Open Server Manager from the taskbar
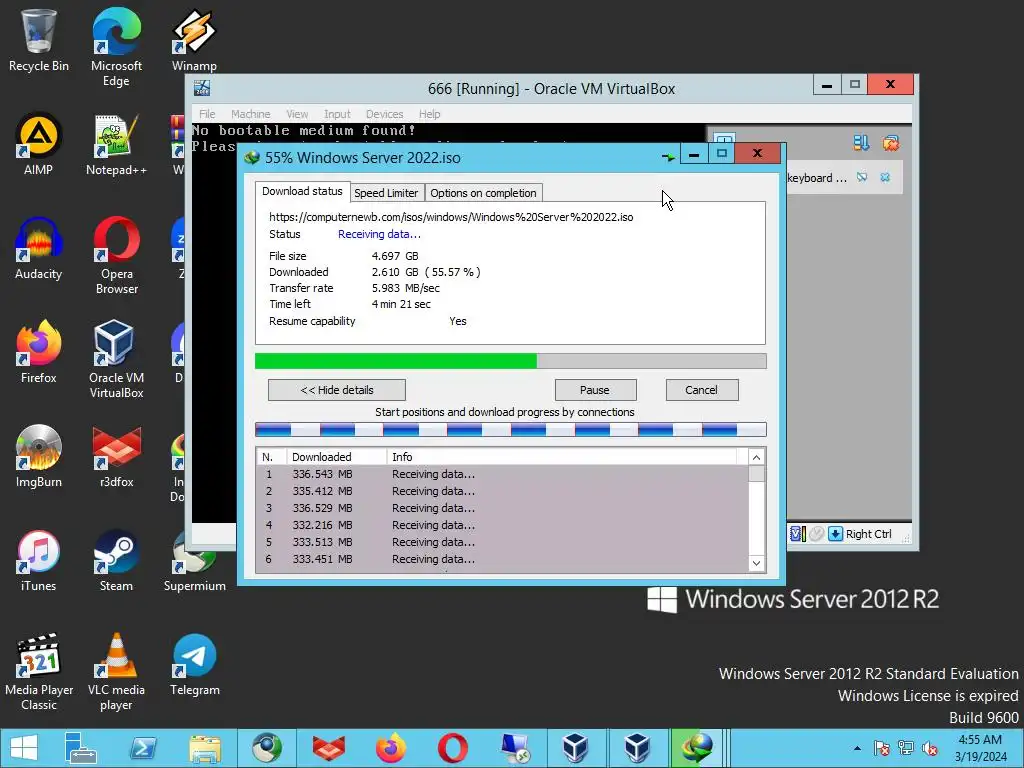 coord(80,748)
